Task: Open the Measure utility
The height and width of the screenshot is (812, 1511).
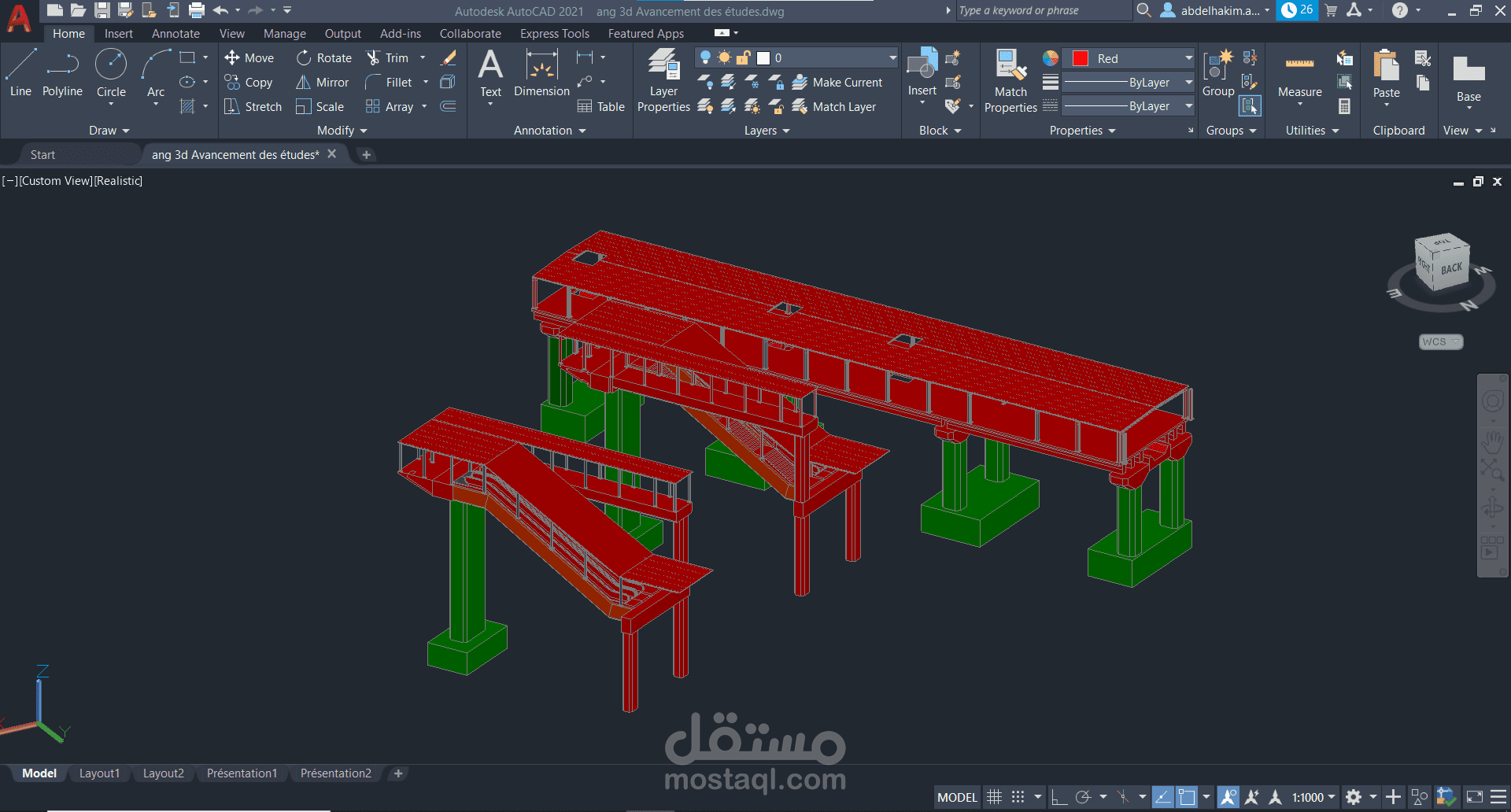Action: [x=1299, y=77]
